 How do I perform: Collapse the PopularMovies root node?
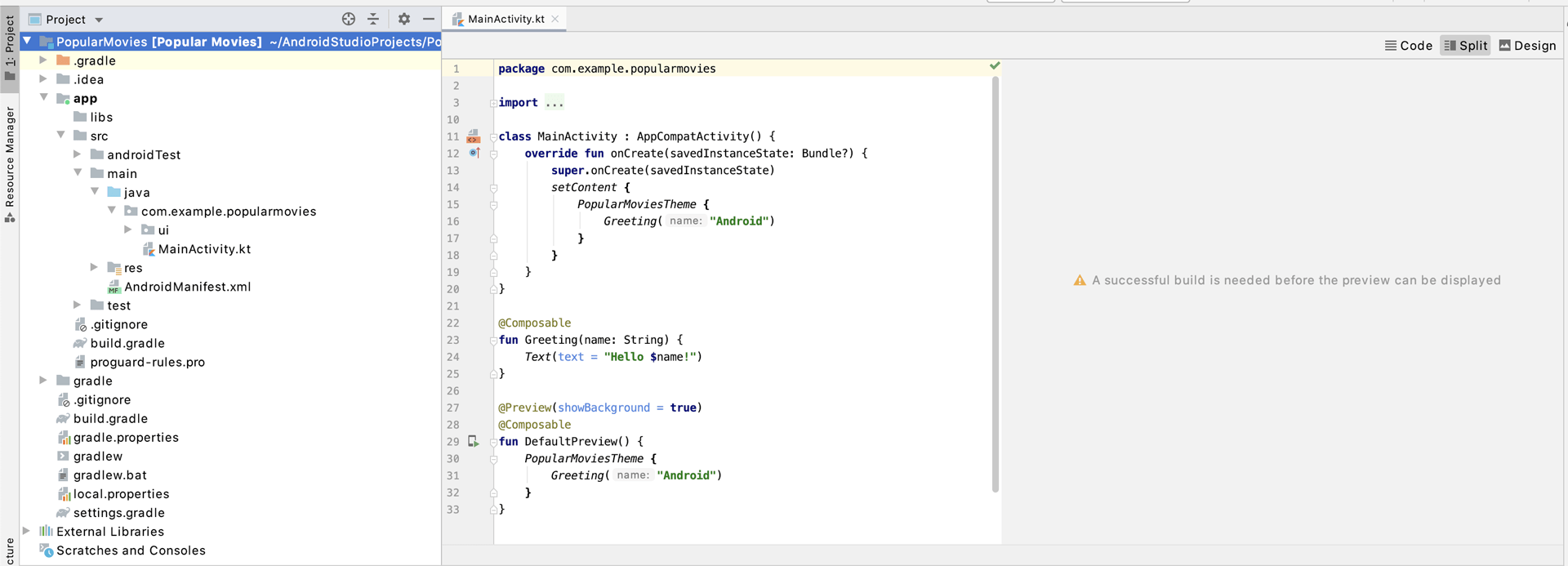27,41
